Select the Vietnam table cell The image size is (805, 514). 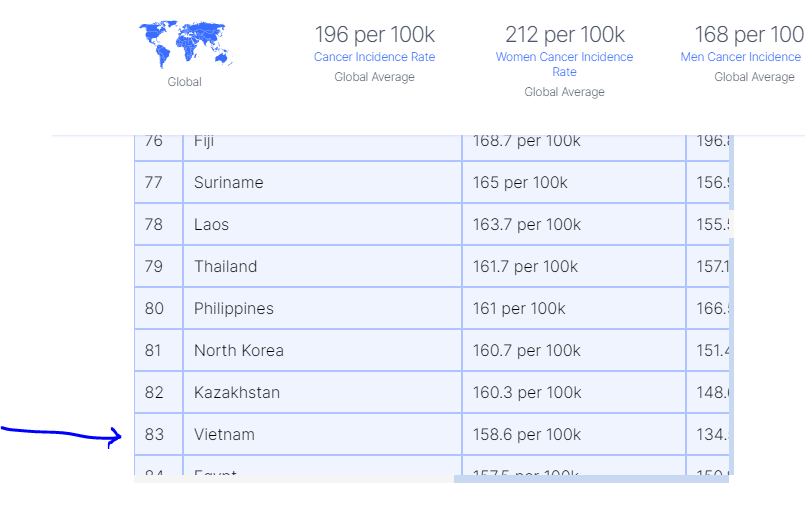[x=224, y=434]
